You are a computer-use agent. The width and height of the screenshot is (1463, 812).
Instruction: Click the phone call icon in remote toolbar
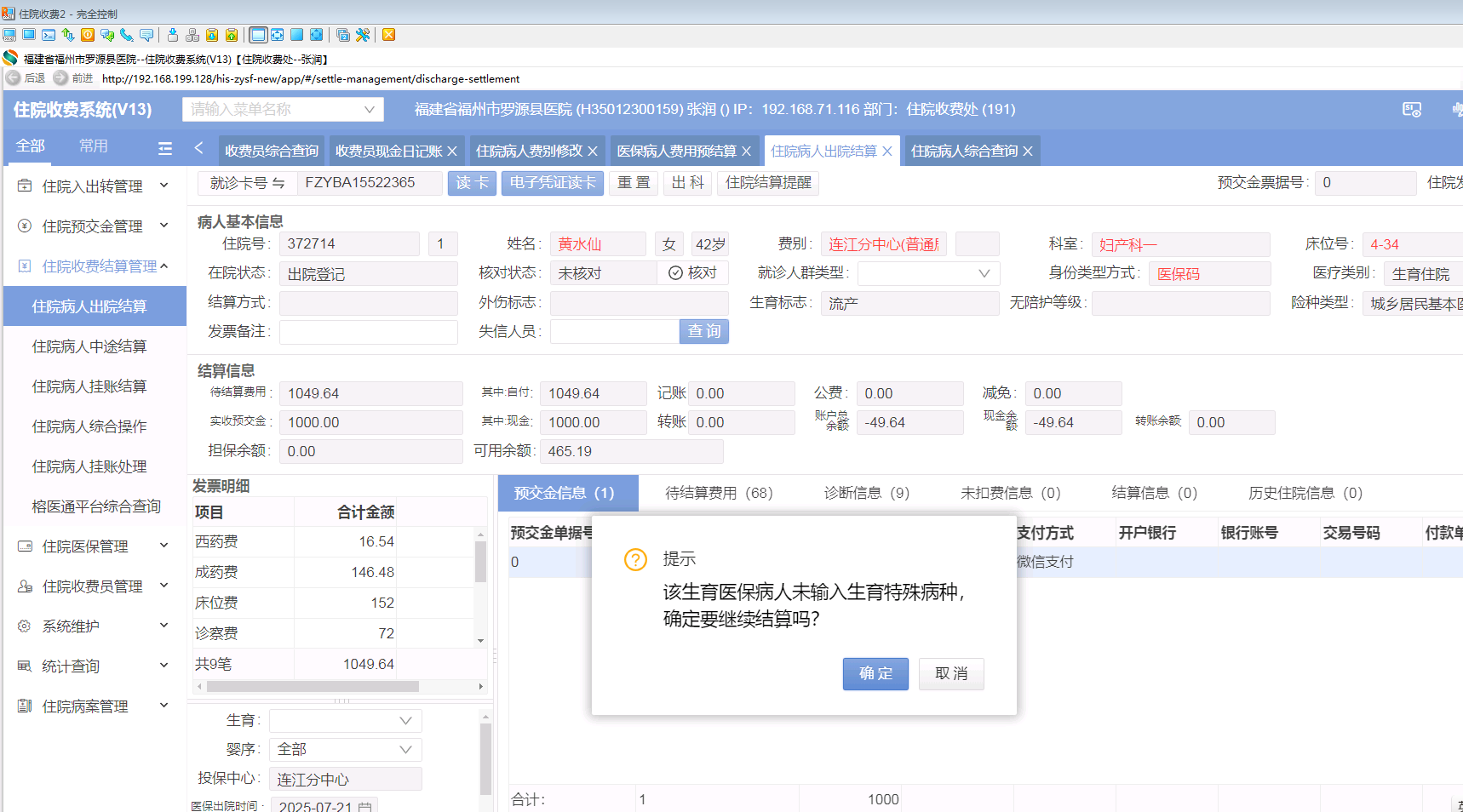pyautogui.click(x=126, y=35)
